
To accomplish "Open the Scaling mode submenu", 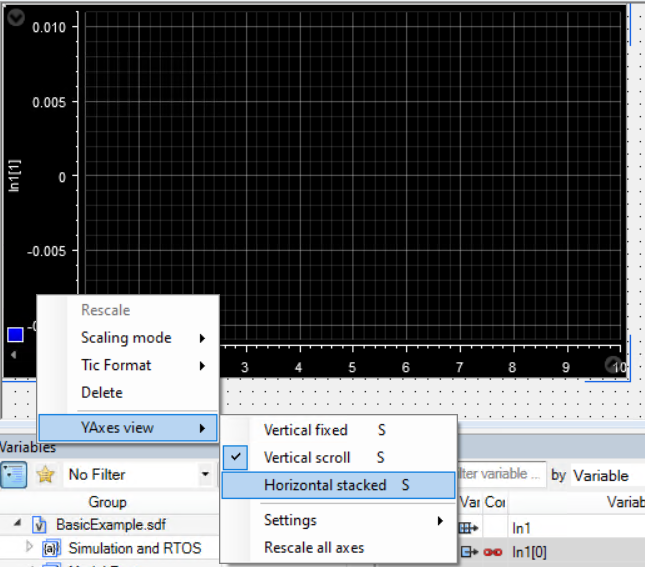I will (126, 338).
